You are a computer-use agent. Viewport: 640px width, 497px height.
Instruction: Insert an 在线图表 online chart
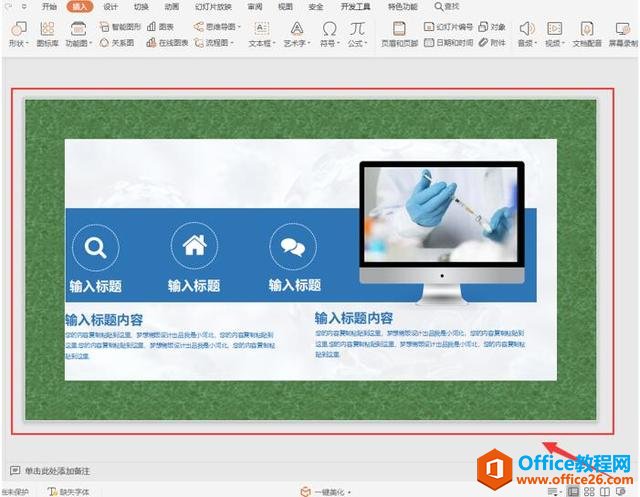(x=167, y=43)
